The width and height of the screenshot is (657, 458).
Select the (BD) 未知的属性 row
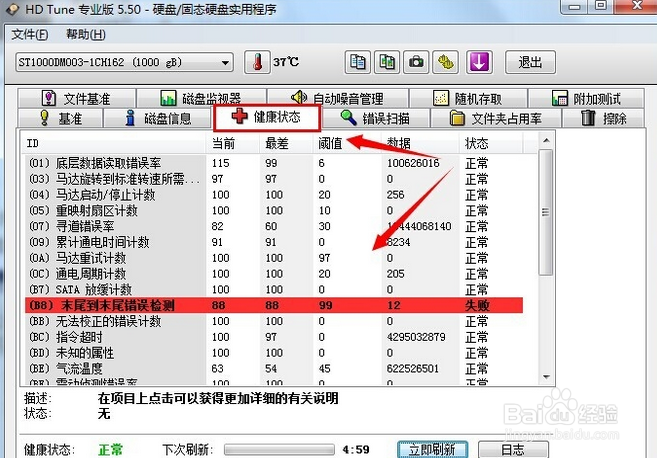tap(274, 353)
